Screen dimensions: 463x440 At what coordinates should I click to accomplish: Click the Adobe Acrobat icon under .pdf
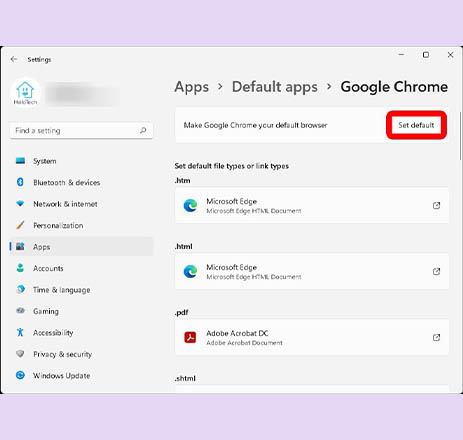click(190, 337)
